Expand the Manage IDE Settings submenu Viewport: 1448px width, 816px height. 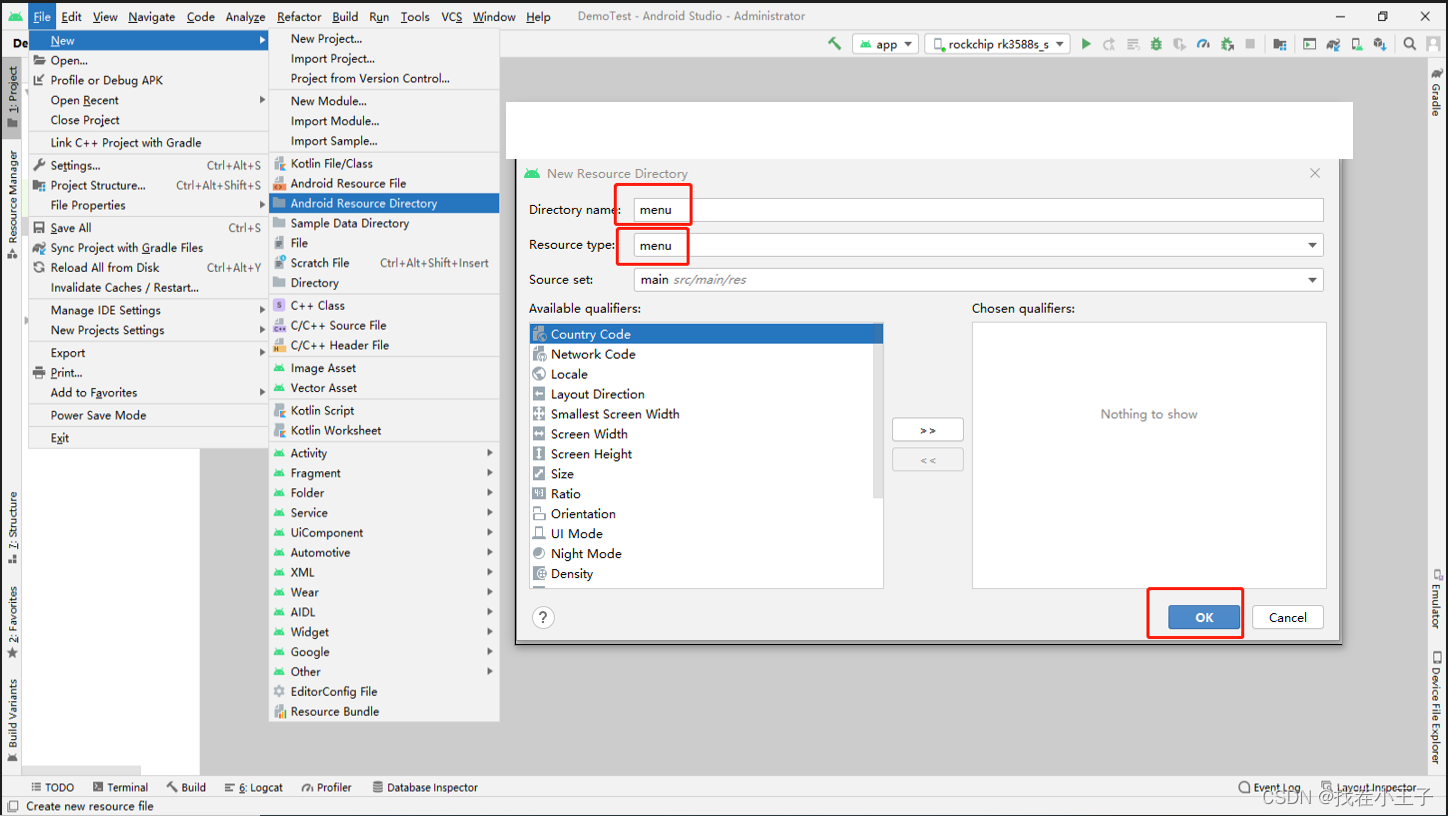coord(148,310)
